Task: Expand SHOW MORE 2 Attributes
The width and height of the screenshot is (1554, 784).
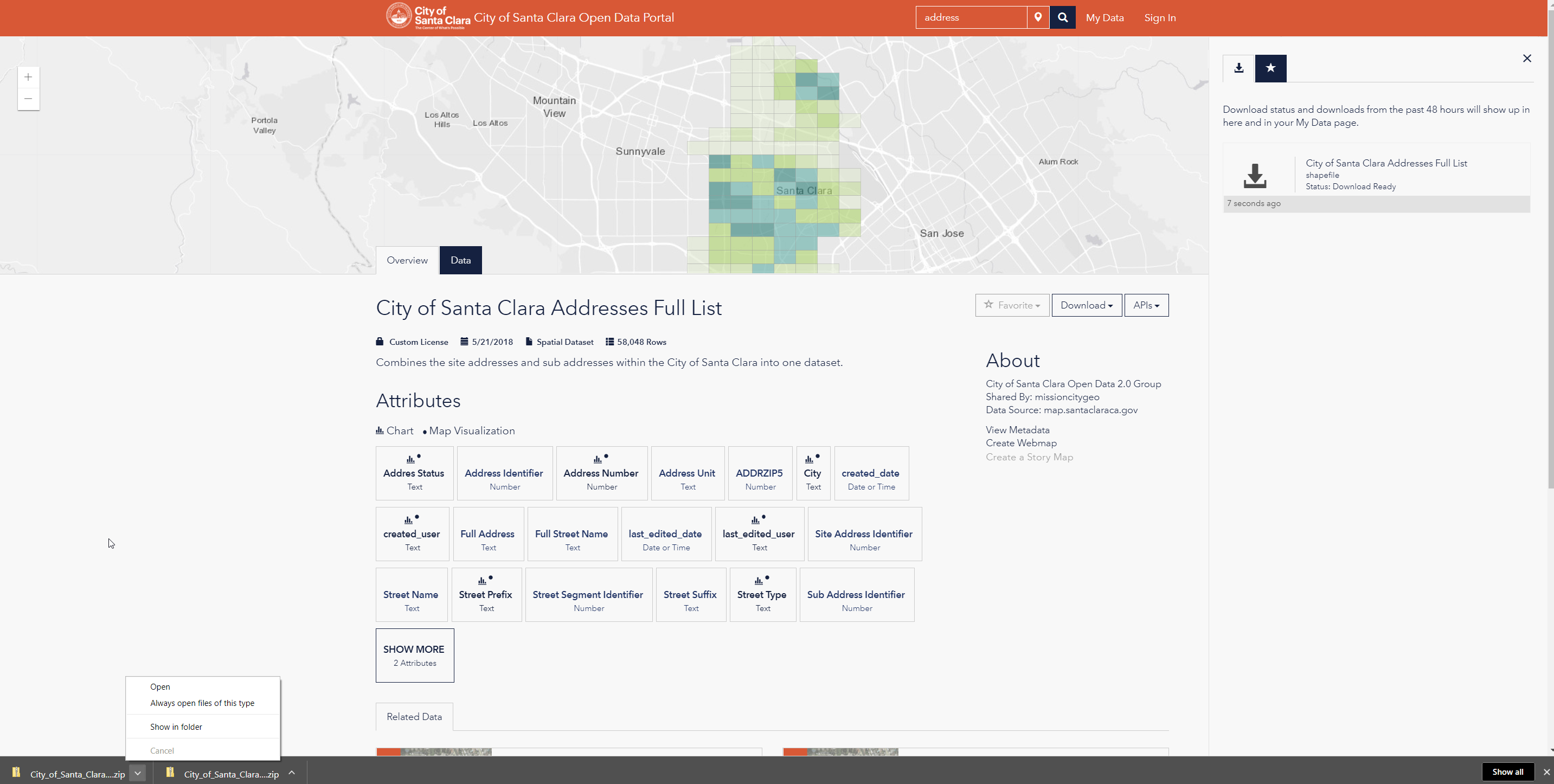Action: pos(414,656)
